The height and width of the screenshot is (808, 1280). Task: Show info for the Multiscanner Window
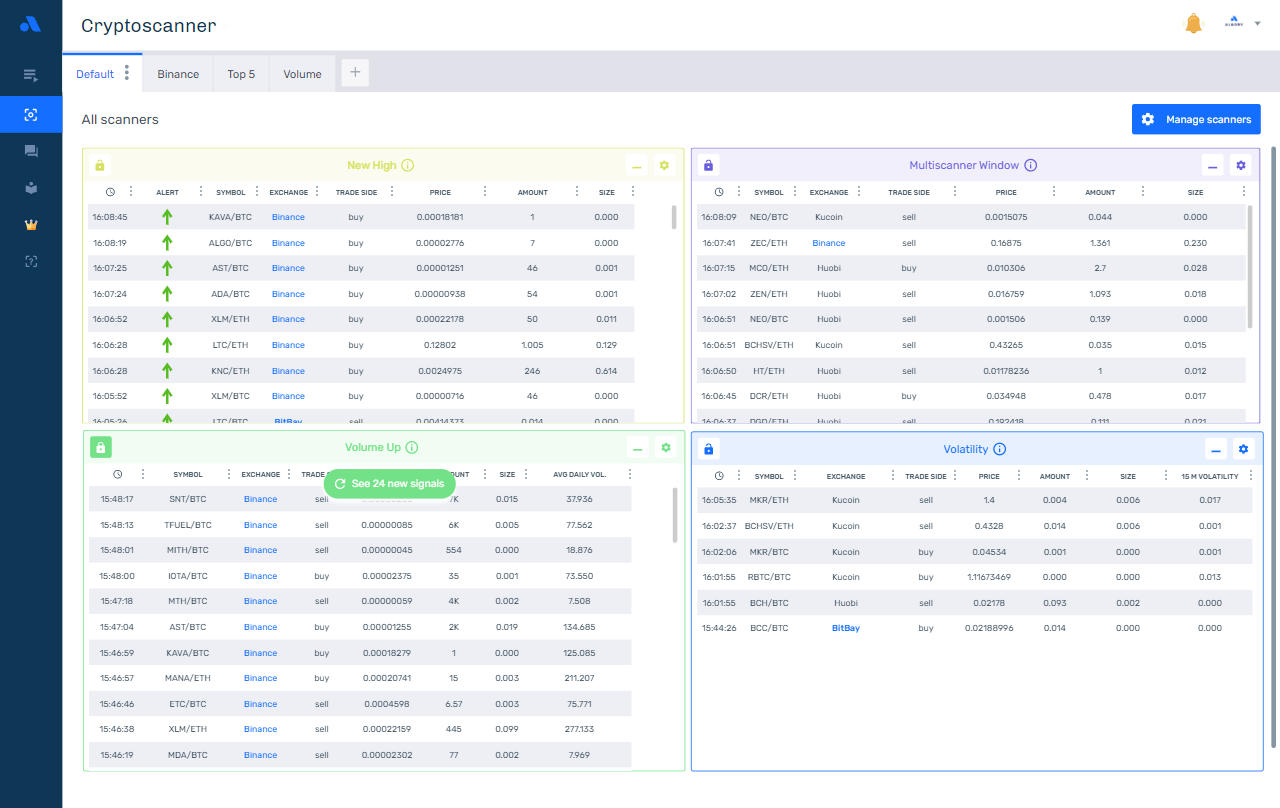point(1031,166)
